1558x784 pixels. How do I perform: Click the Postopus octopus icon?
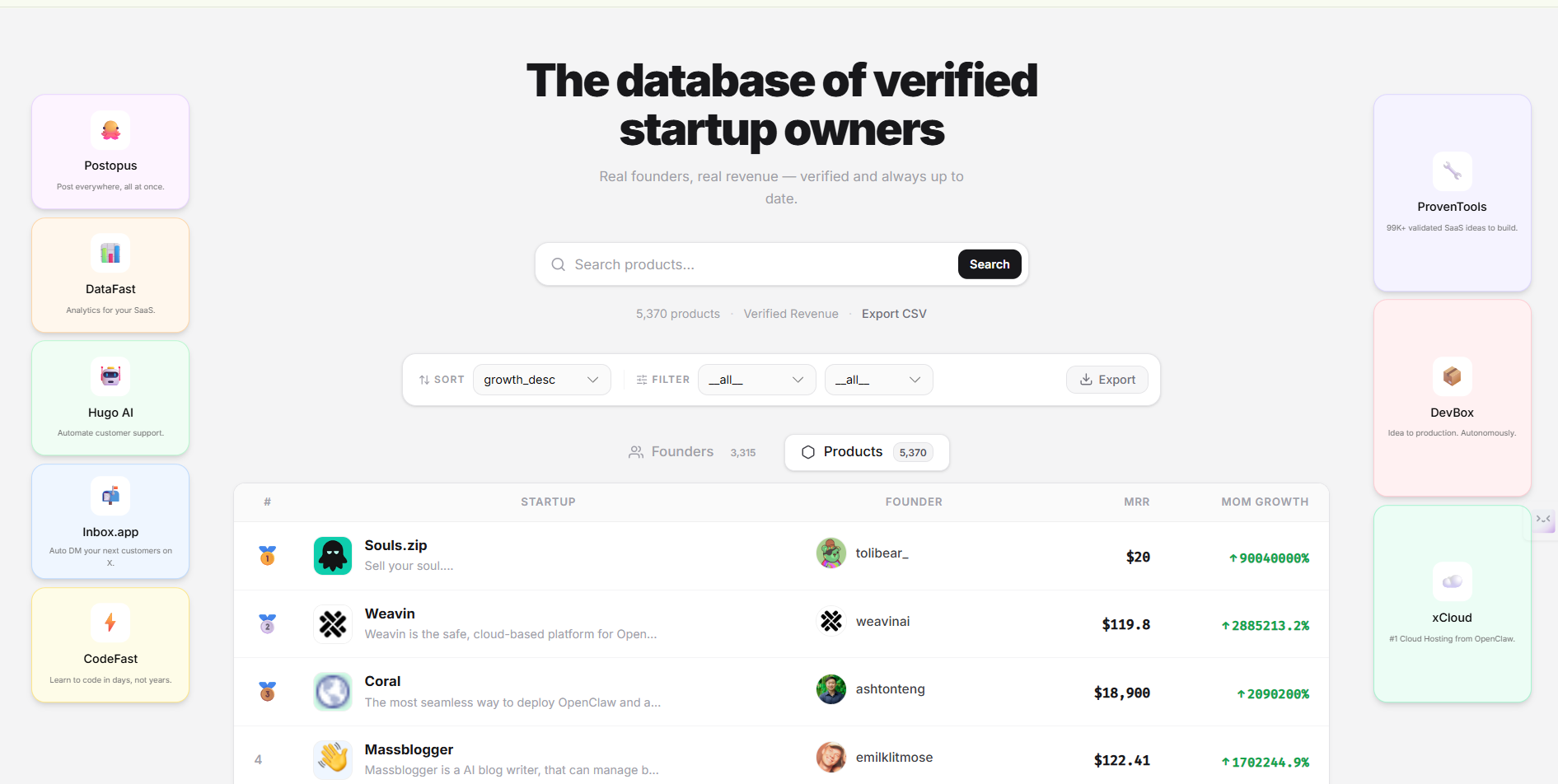pos(110,130)
